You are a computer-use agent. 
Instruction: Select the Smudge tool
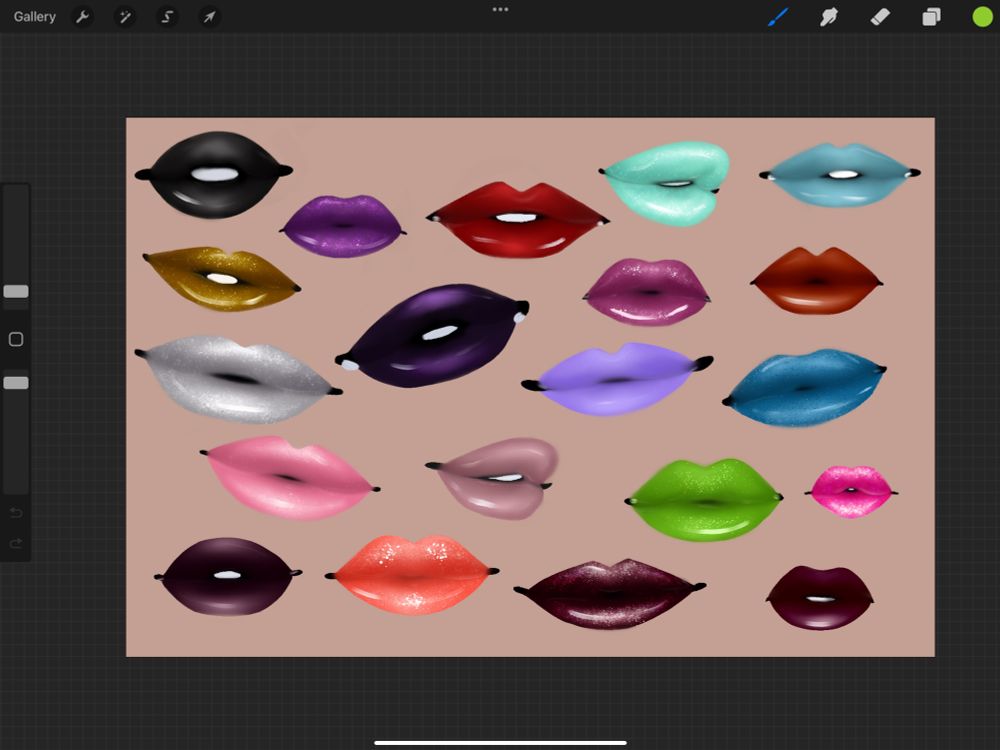pyautogui.click(x=829, y=16)
